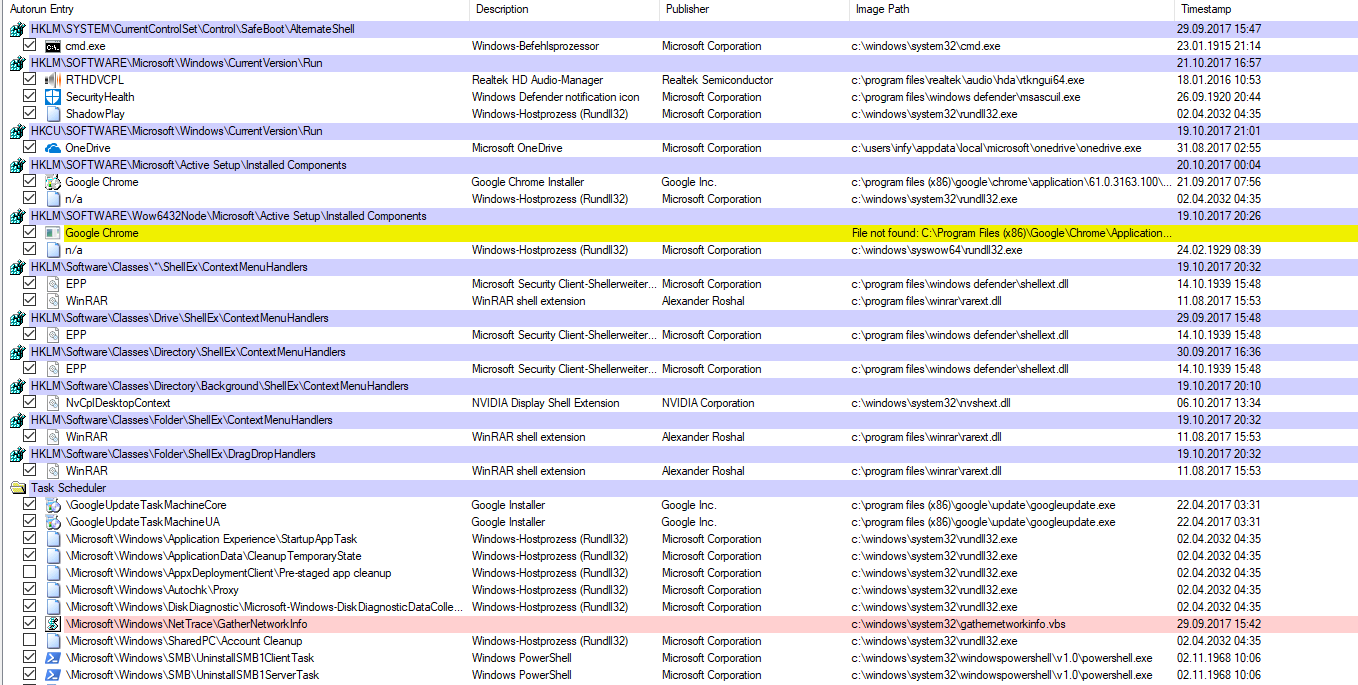Select the Folder\ShellEx\ContextMenuHandlers key row

click(679, 420)
